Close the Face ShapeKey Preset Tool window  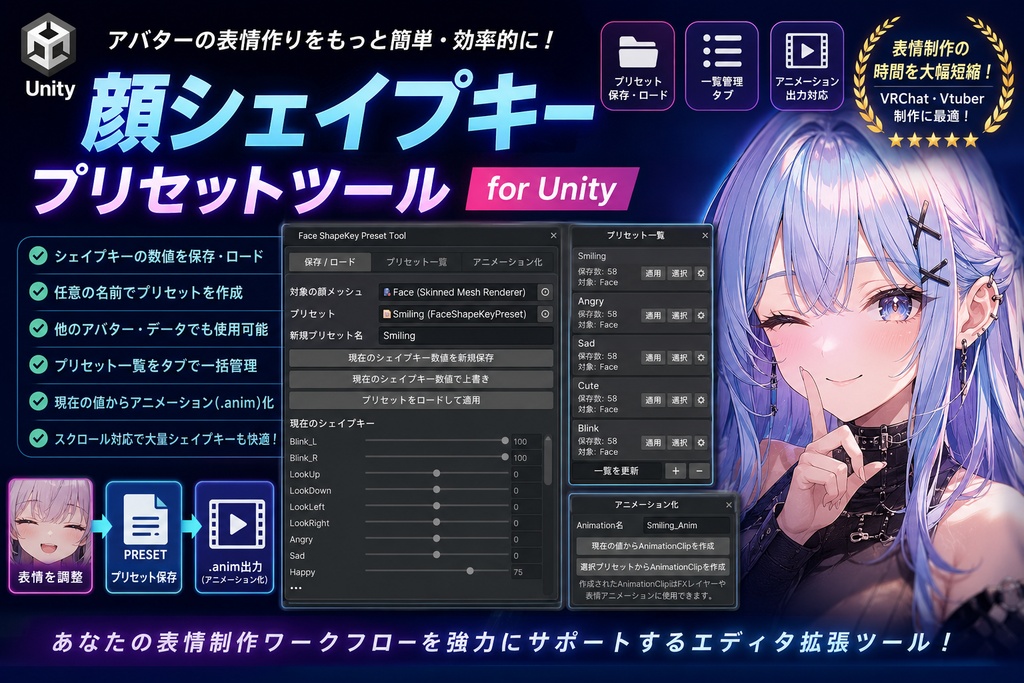point(553,236)
